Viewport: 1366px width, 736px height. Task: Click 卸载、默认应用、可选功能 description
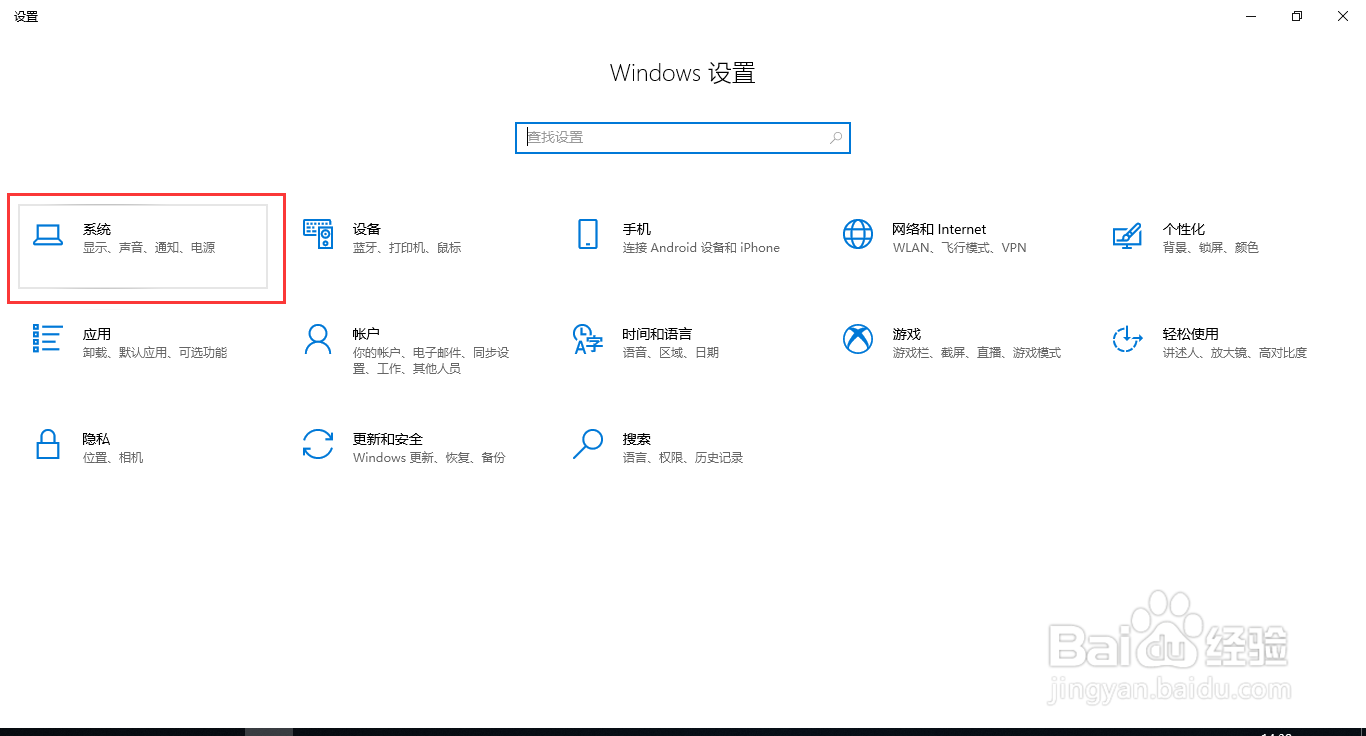coord(155,353)
